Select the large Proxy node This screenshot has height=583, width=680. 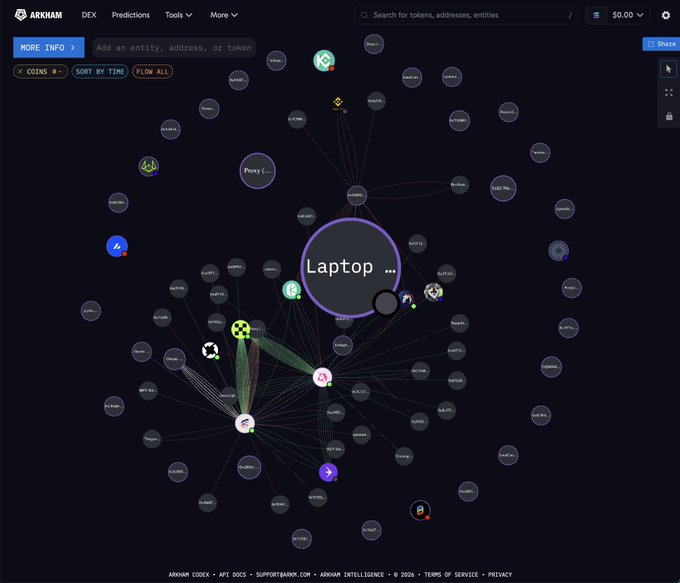(258, 171)
